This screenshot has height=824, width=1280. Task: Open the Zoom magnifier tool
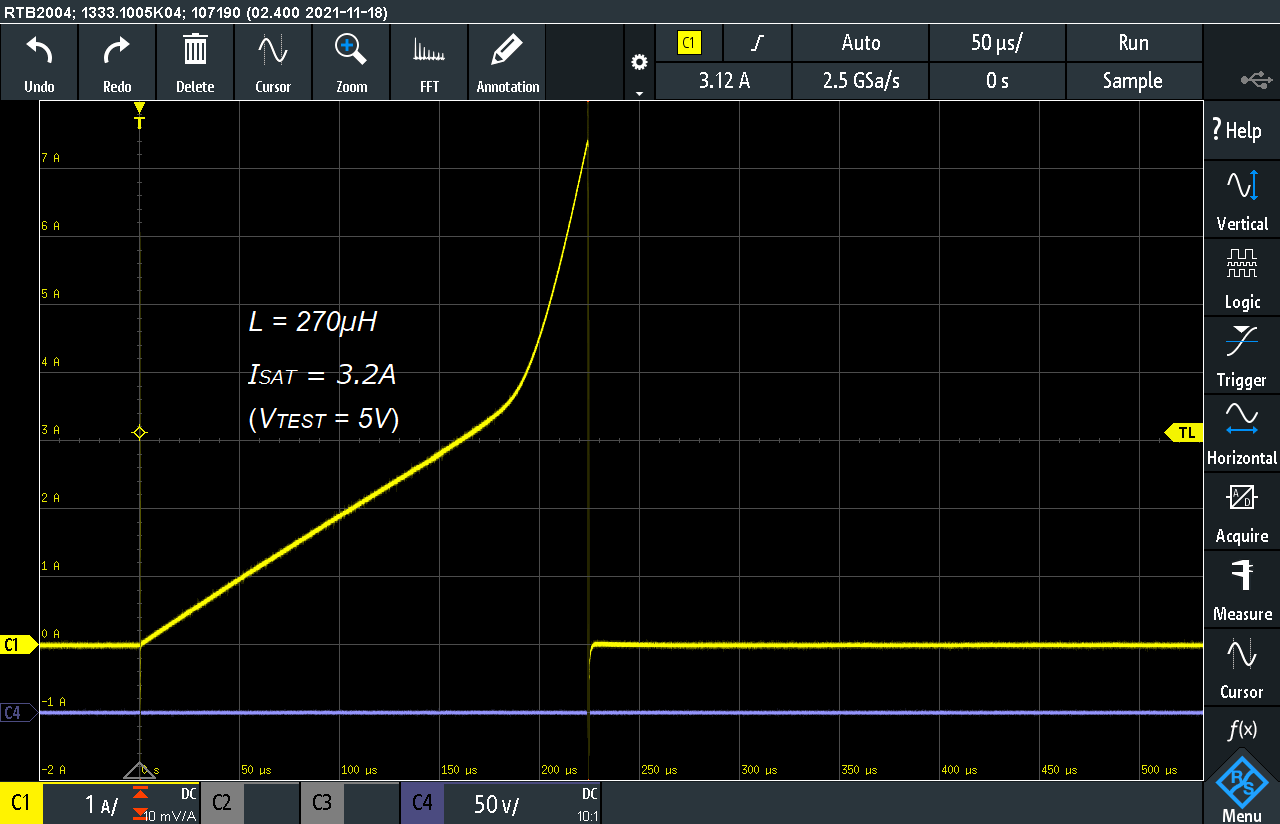click(x=351, y=50)
